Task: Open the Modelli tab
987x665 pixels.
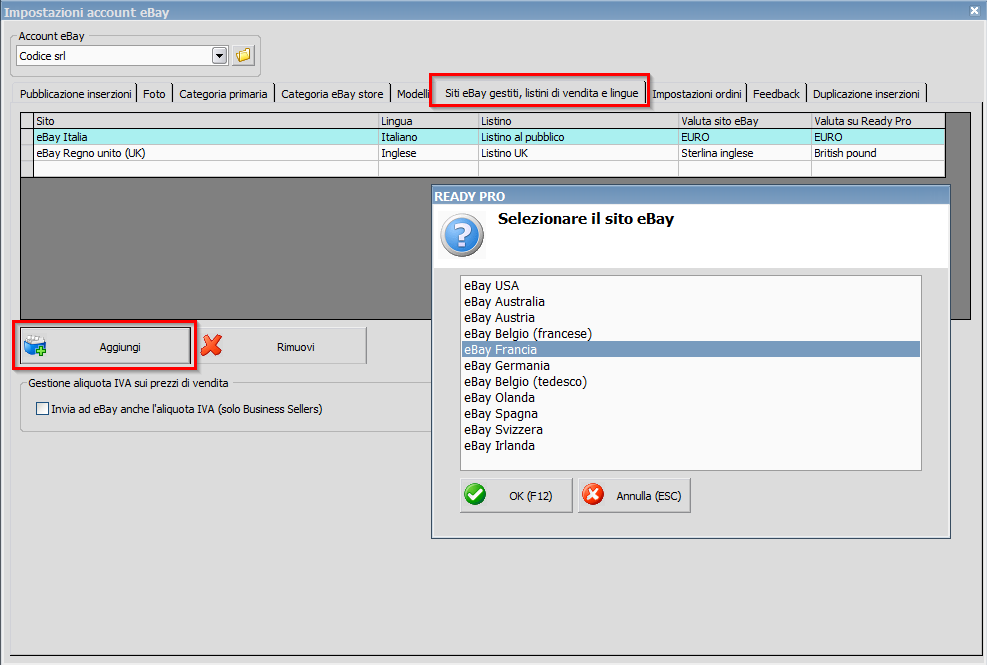Action: tap(412, 94)
